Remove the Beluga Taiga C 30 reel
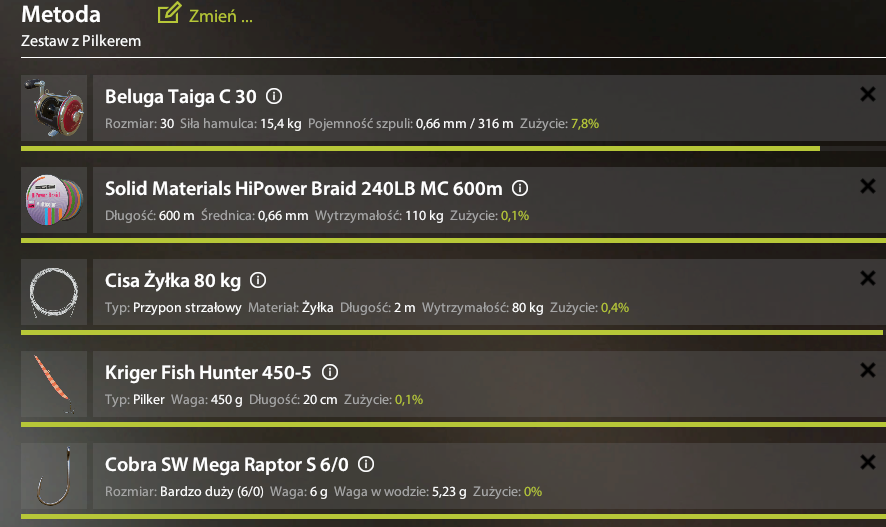This screenshot has height=527, width=886. (867, 94)
